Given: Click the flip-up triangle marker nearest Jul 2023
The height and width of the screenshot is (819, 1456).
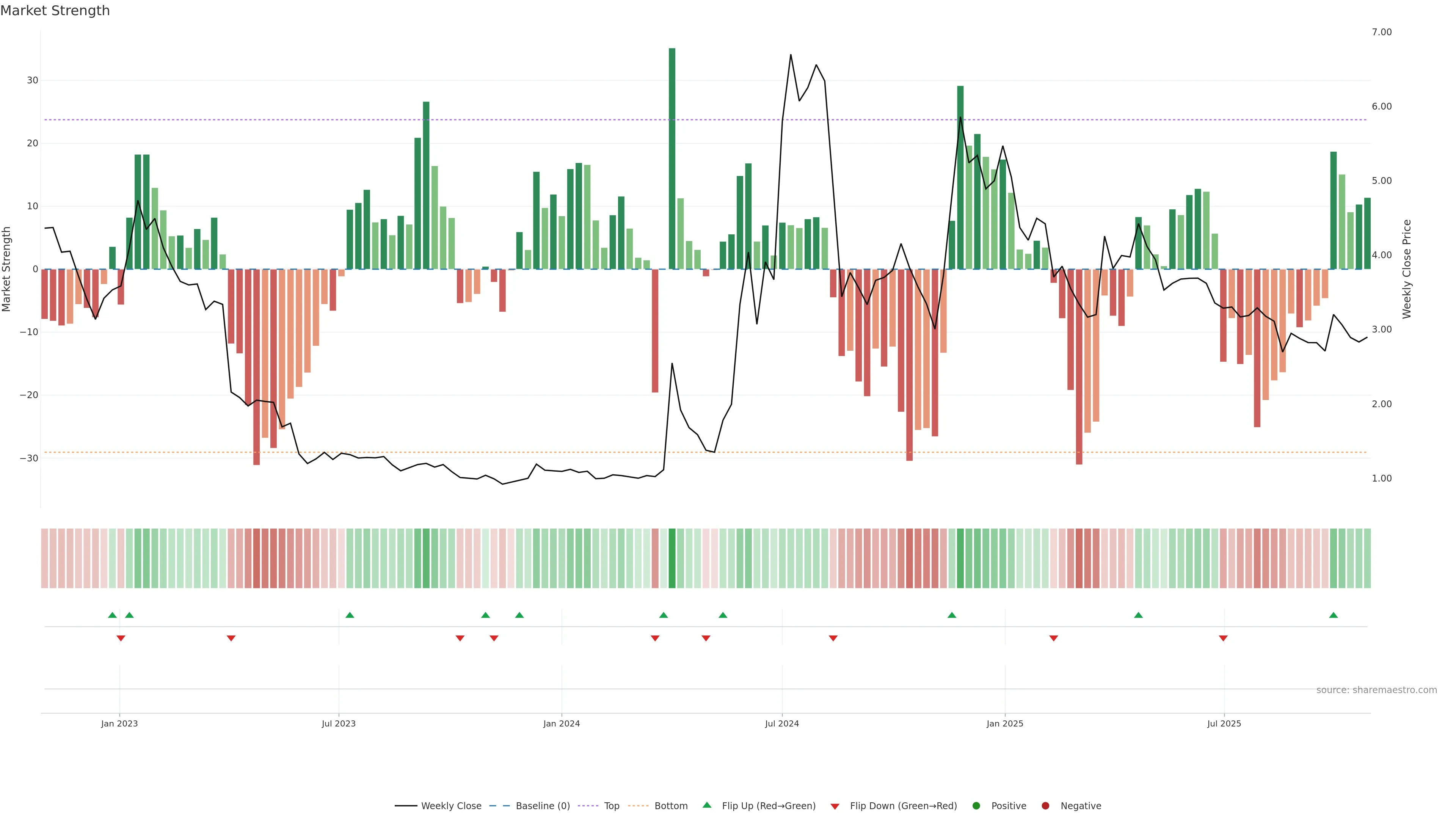Looking at the screenshot, I should 350,615.
